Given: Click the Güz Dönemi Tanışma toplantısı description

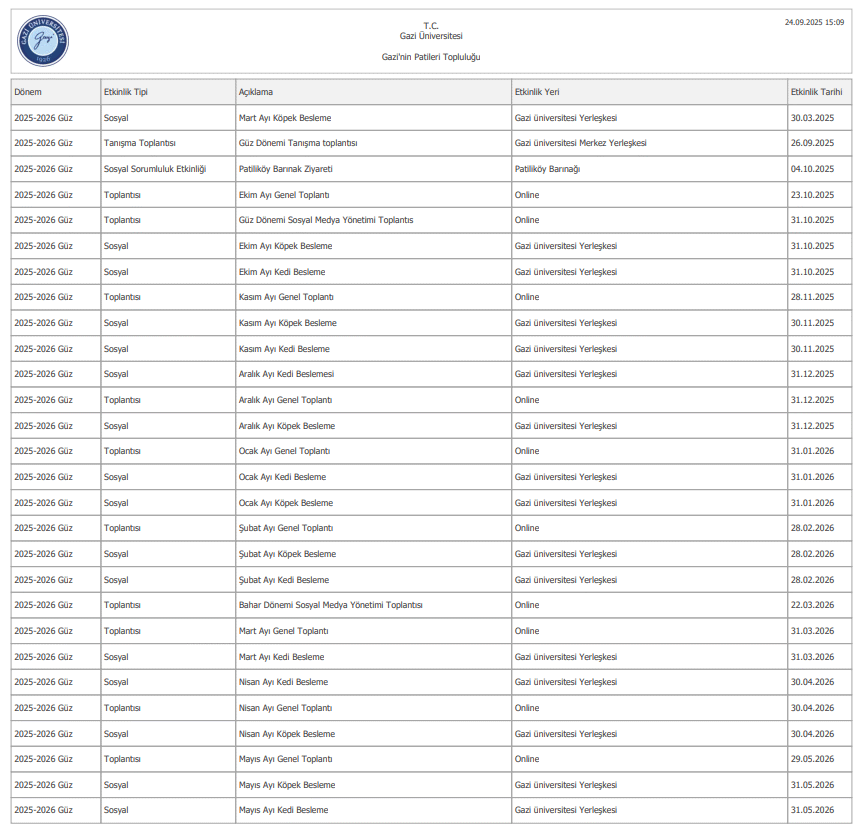Looking at the screenshot, I should 298,143.
